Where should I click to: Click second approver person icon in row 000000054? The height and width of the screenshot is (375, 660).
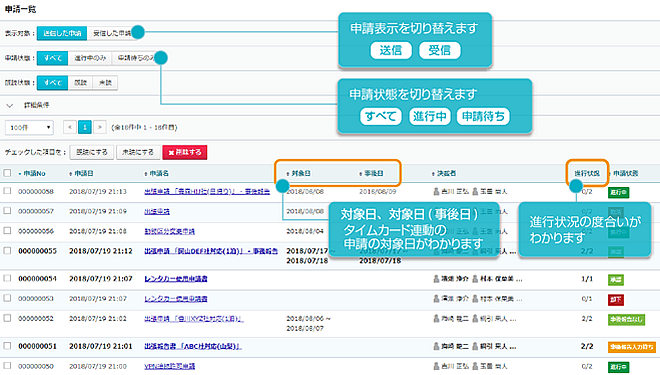click(475, 279)
